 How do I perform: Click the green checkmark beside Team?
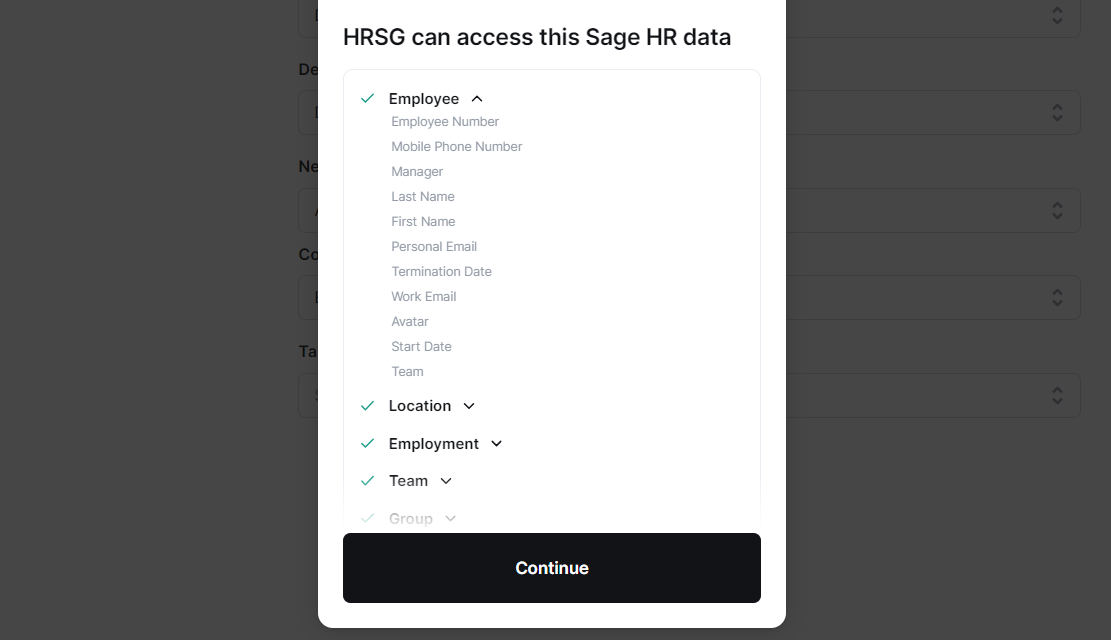(x=367, y=481)
